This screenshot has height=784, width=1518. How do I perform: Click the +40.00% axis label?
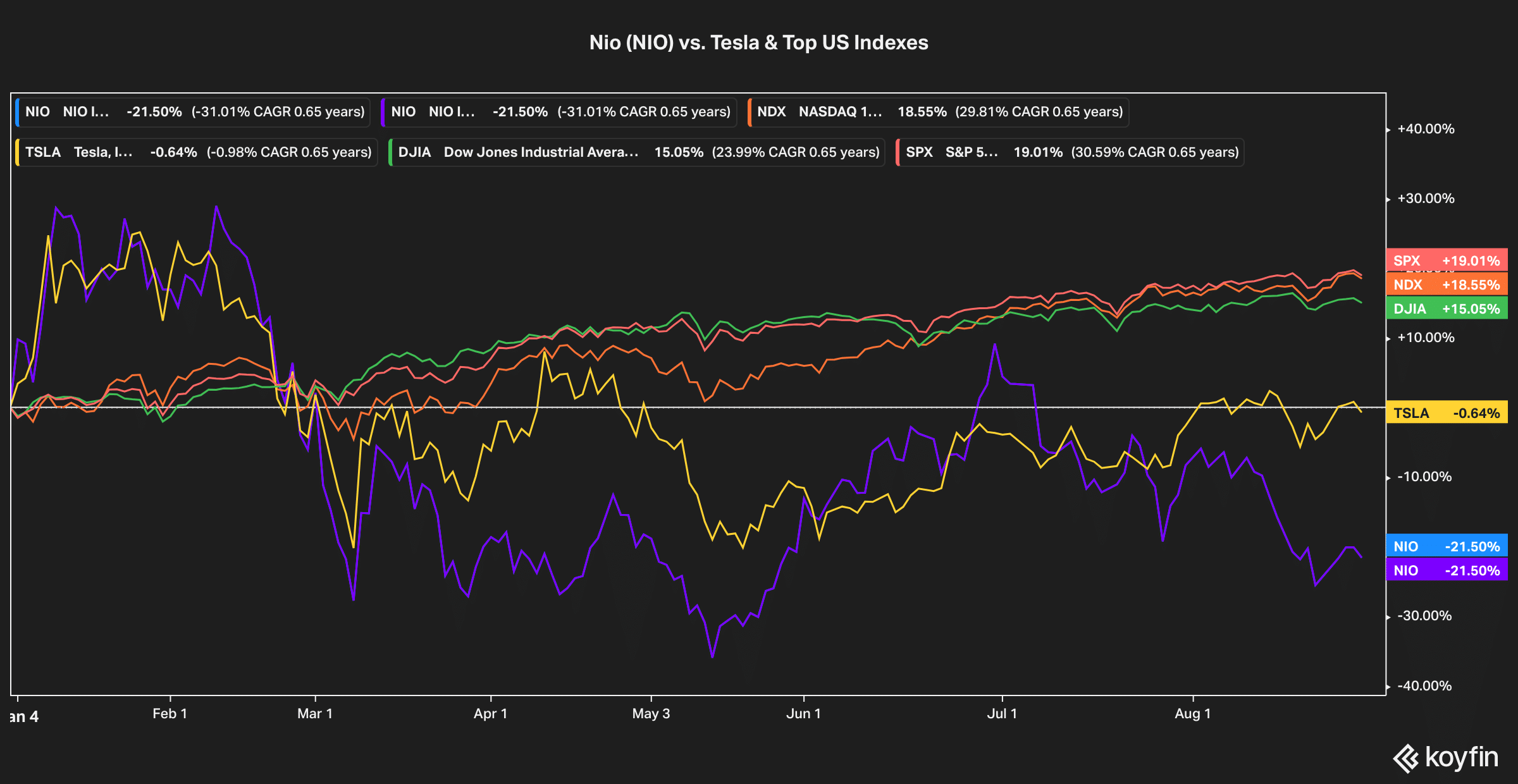pyautogui.click(x=1426, y=129)
